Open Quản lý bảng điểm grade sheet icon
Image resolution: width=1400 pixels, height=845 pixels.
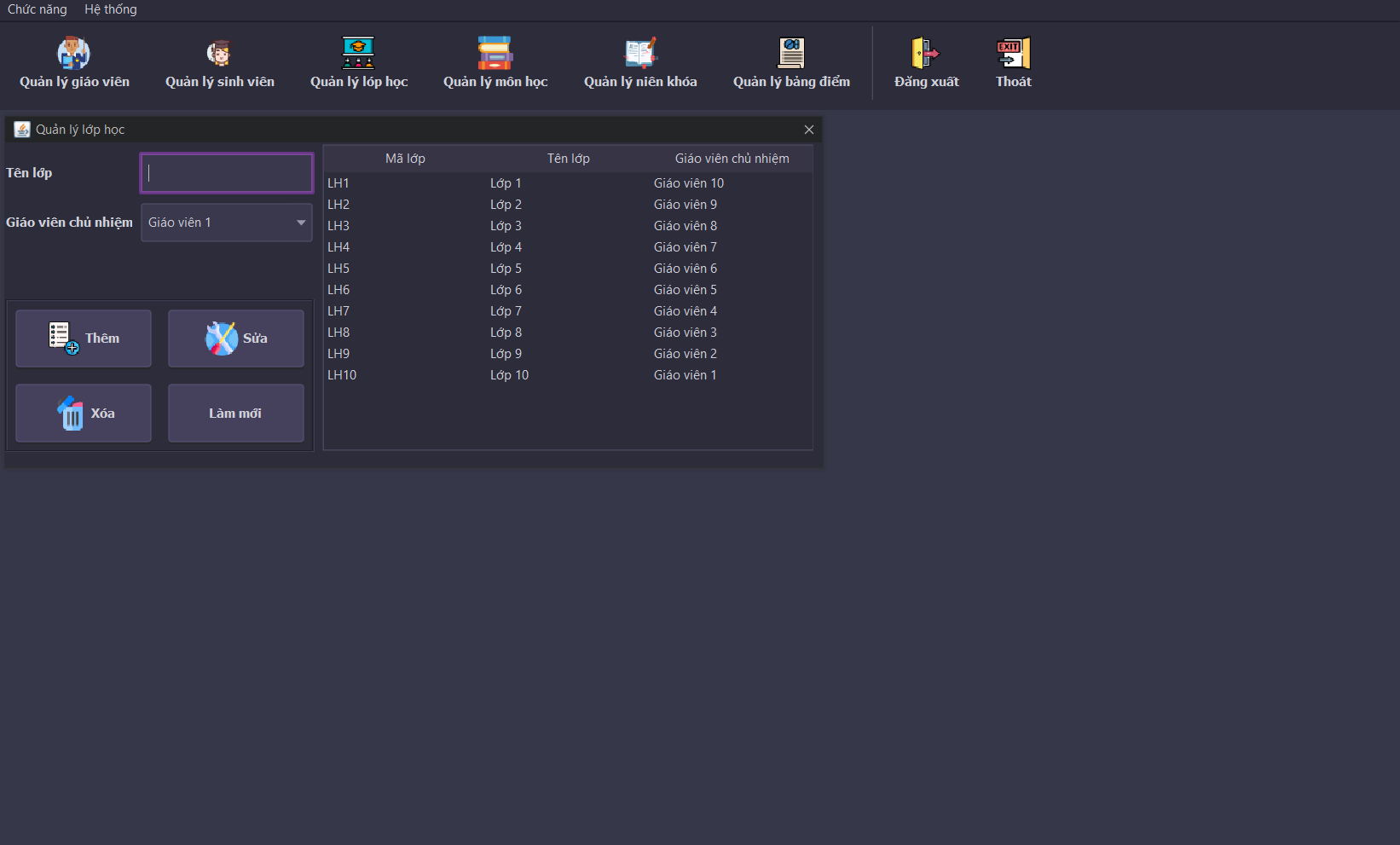coord(791,53)
